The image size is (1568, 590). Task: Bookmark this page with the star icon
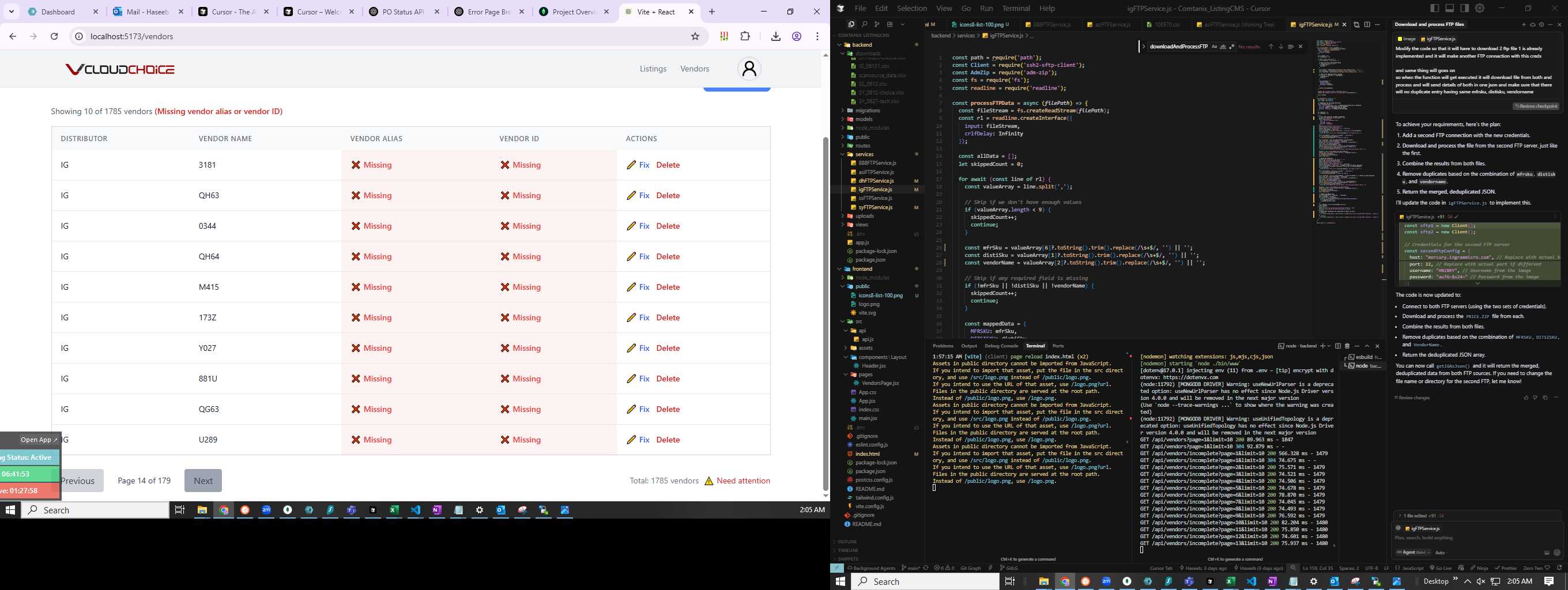tap(695, 36)
